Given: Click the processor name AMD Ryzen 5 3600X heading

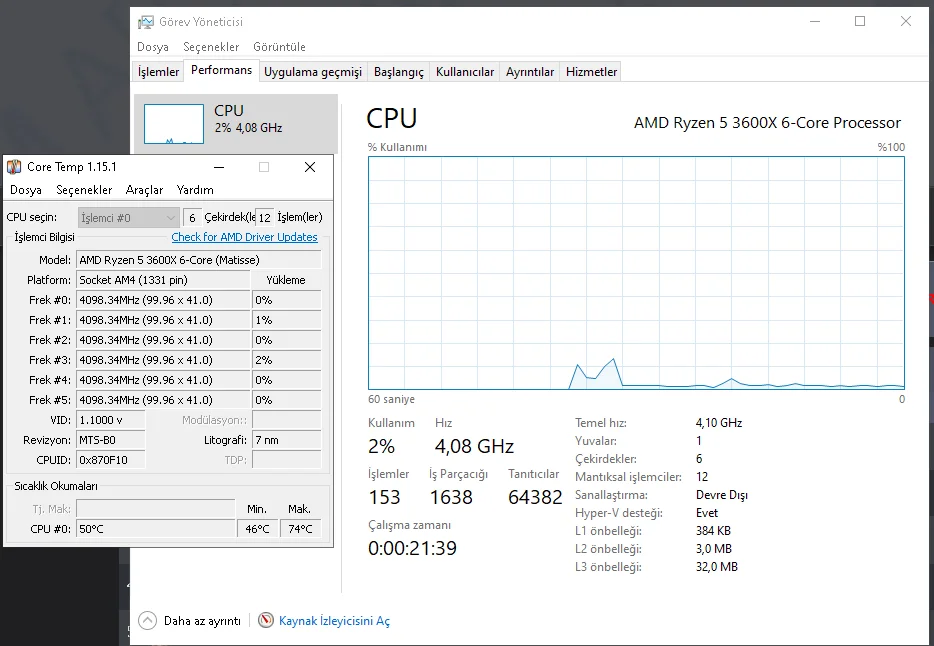Looking at the screenshot, I should [767, 123].
